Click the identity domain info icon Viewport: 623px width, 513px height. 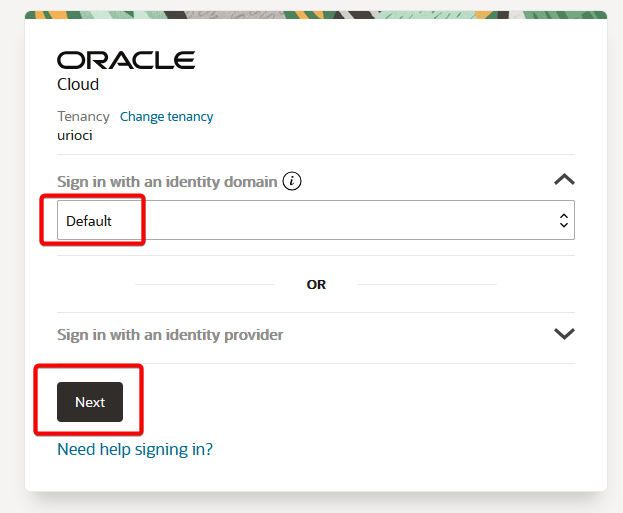(292, 181)
